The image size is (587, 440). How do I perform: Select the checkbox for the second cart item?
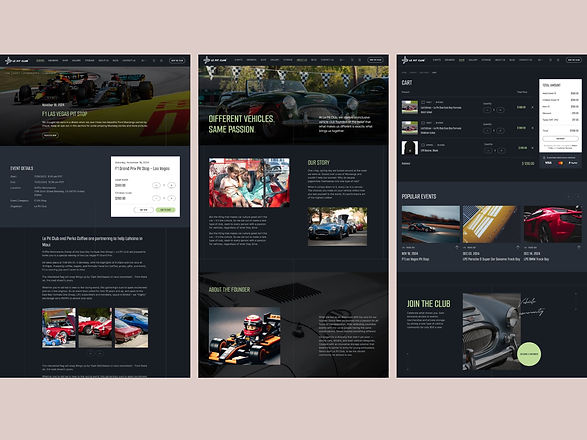click(423, 122)
